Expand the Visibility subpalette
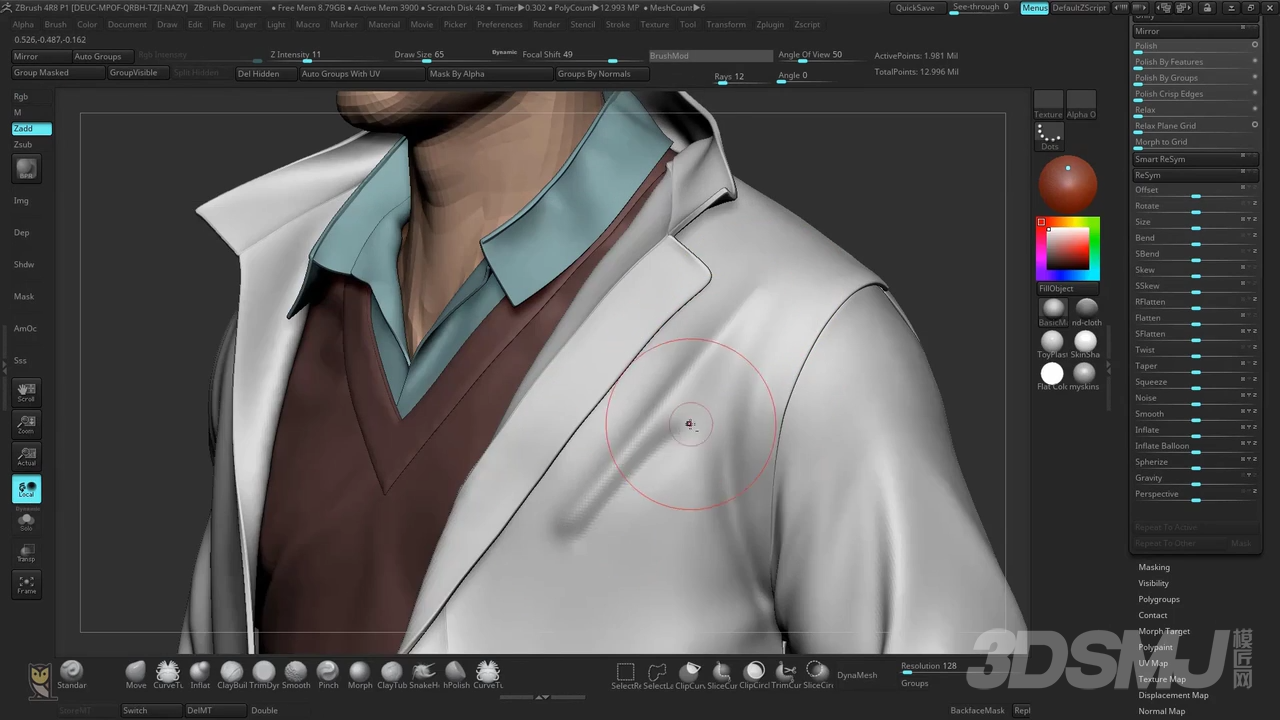1280x720 pixels. 1153,583
